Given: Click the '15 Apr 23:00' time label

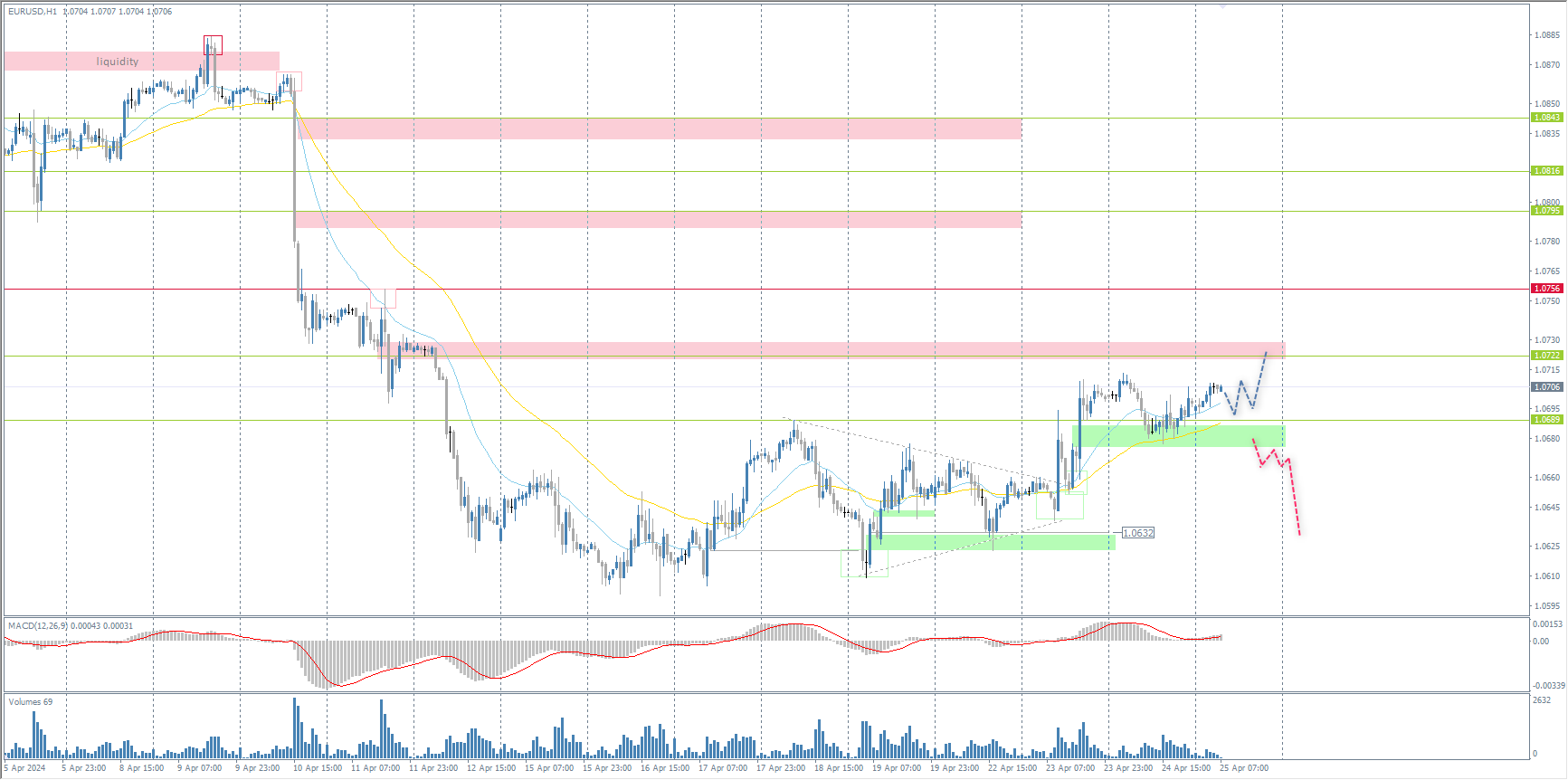Looking at the screenshot, I should (607, 768).
